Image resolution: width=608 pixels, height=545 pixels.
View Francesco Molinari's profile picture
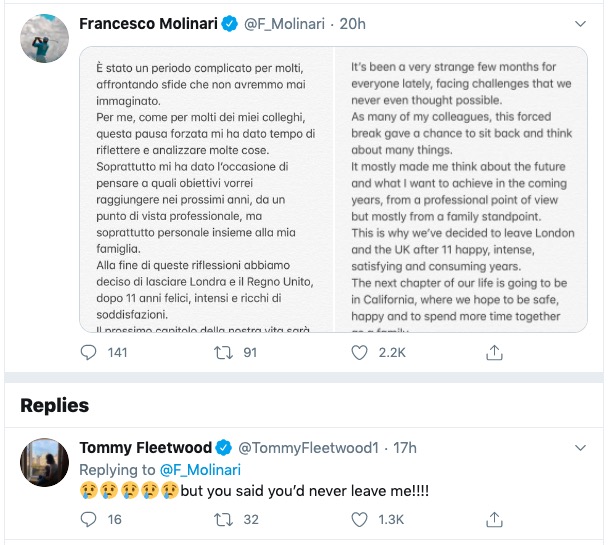pos(42,37)
